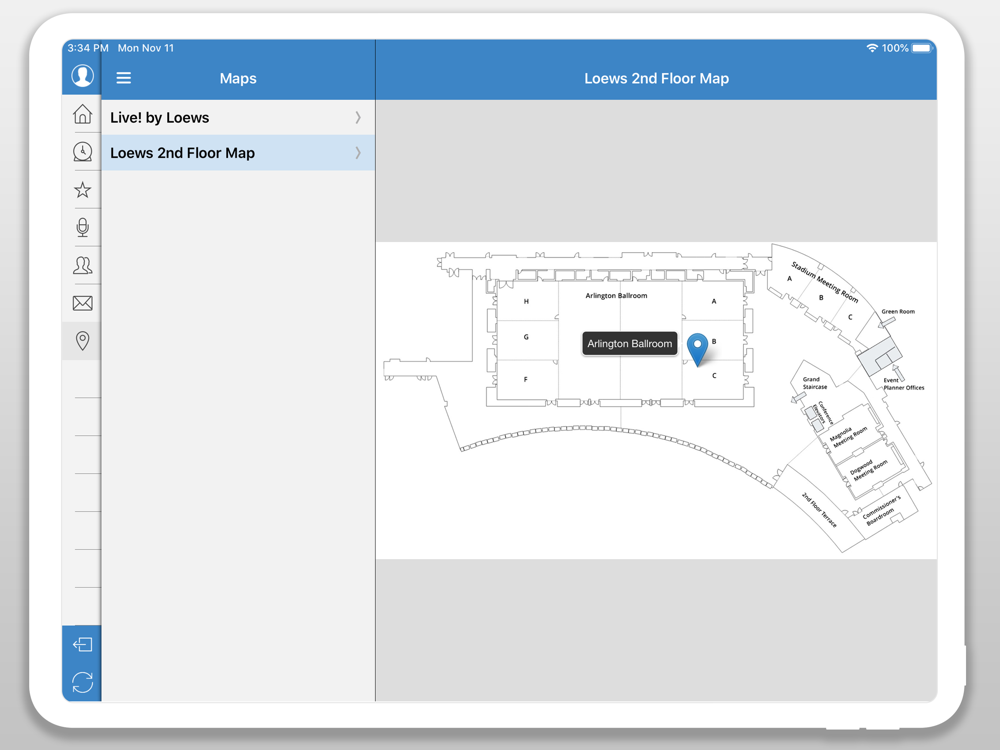The image size is (1000, 750).
Task: Go to the Home sidebar icon
Action: (82, 114)
